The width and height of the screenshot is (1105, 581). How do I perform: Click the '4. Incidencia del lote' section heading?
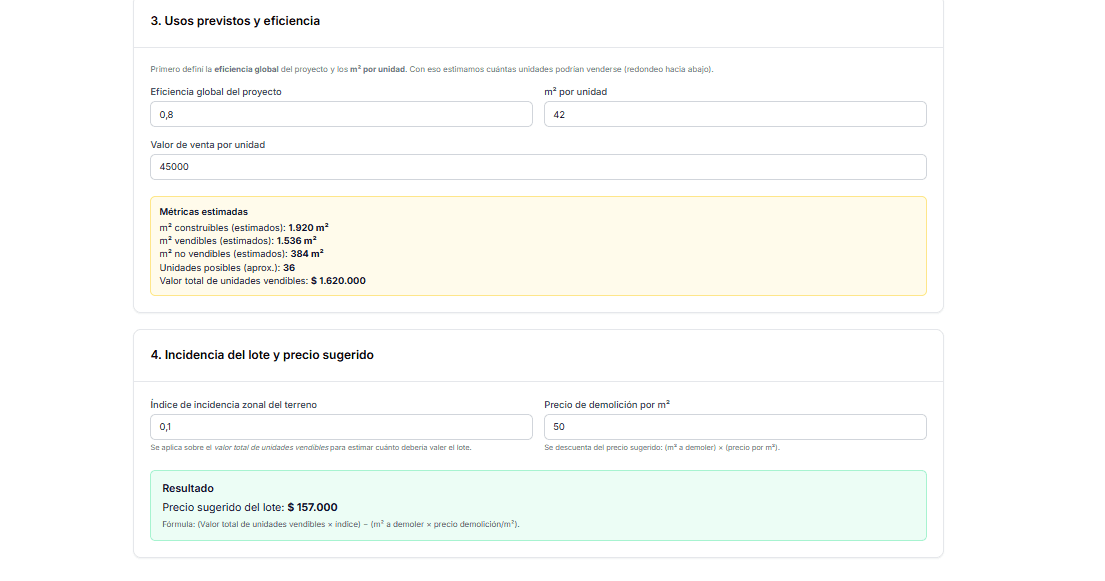(262, 355)
